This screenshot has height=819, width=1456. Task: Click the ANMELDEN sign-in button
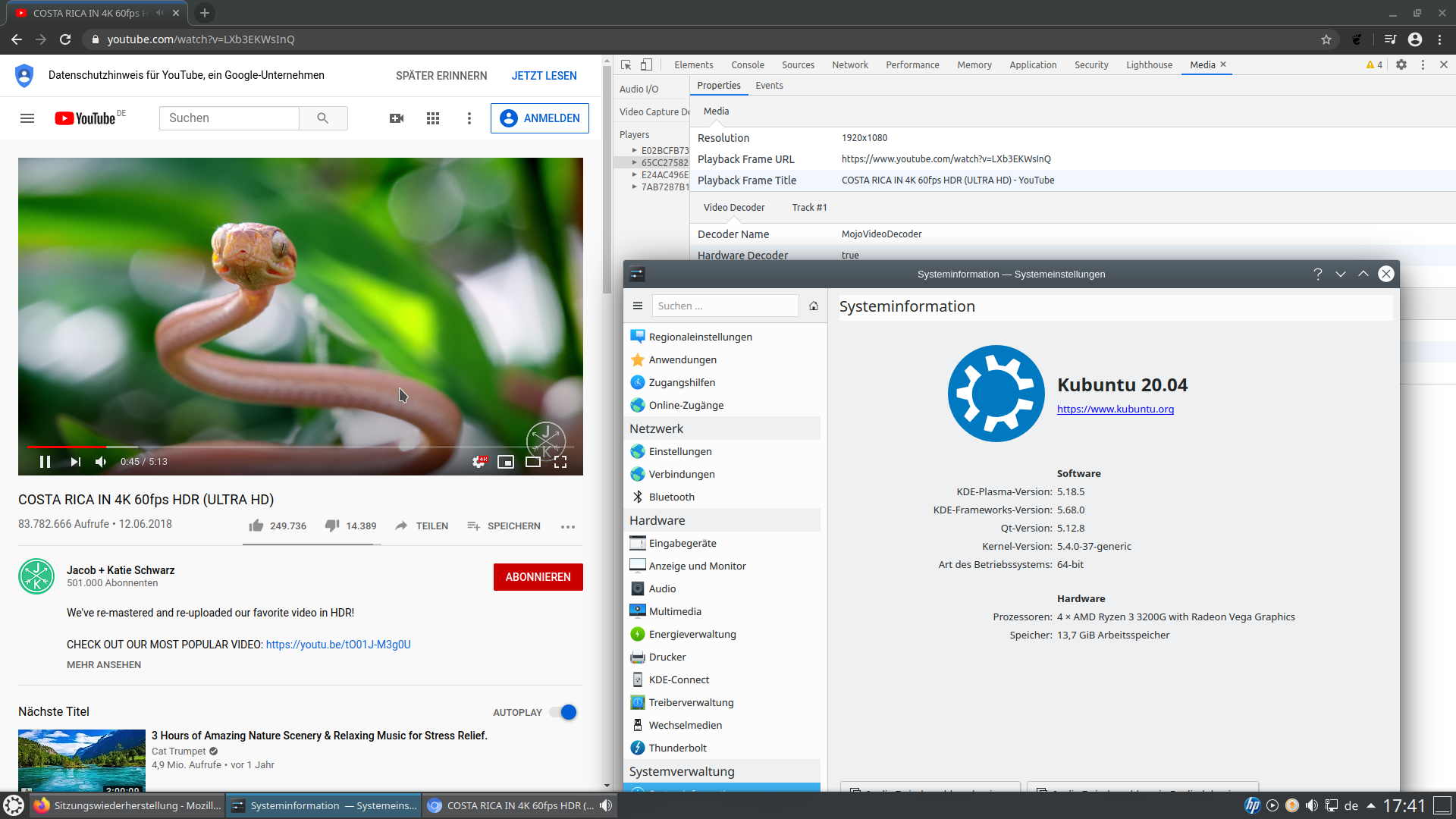click(540, 118)
